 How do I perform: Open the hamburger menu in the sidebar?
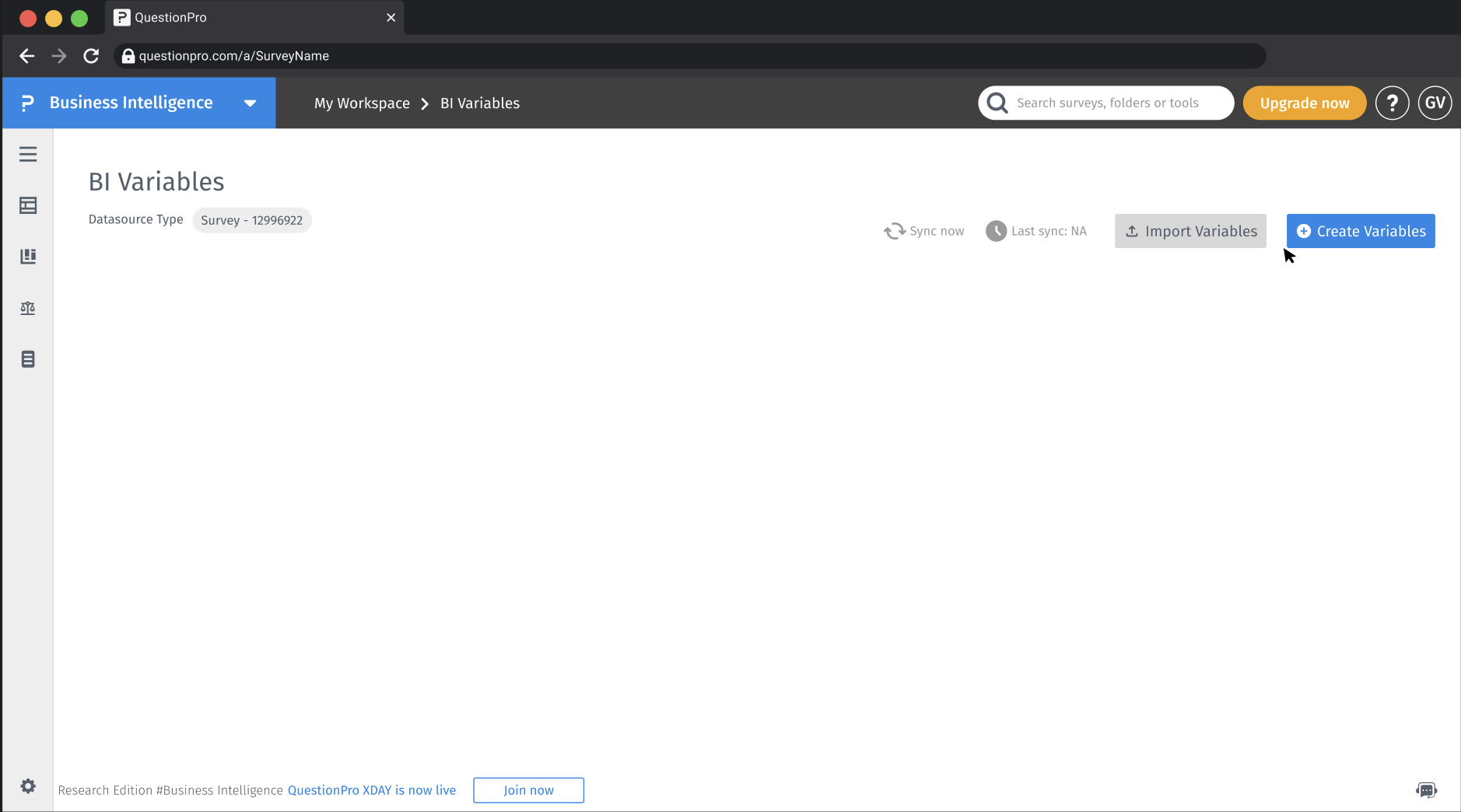click(x=28, y=154)
